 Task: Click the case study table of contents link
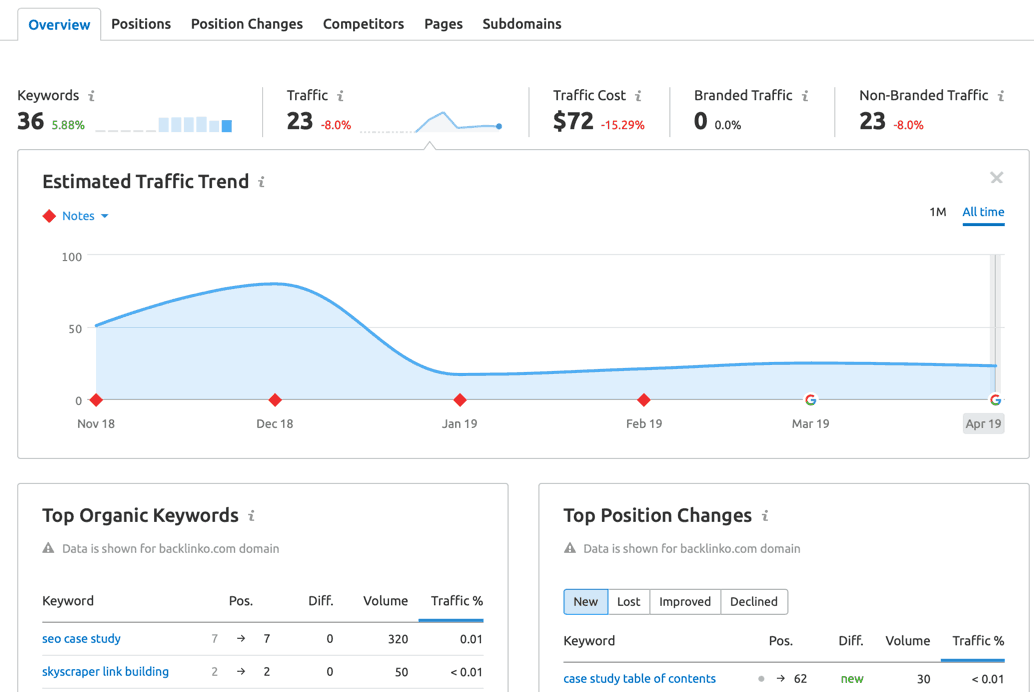click(640, 678)
